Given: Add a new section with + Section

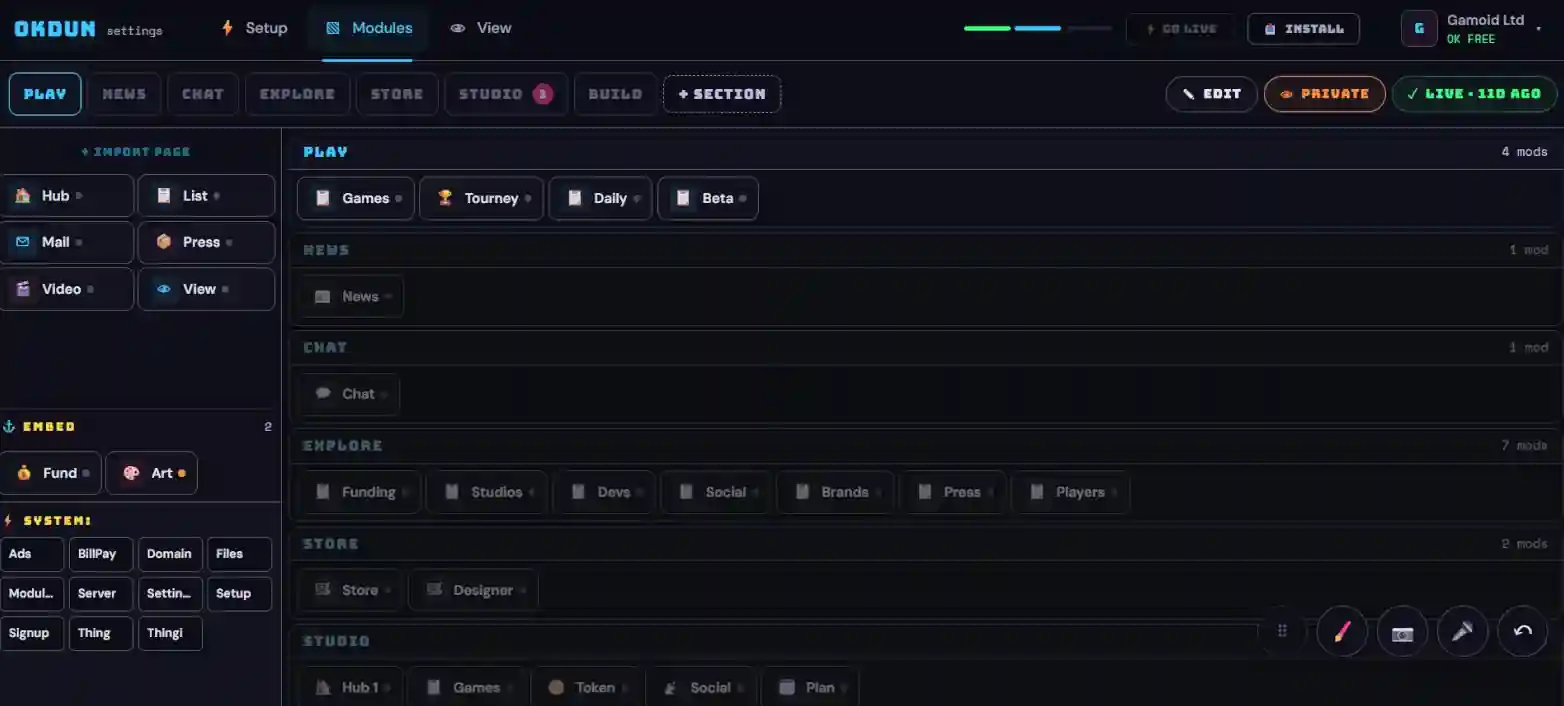Looking at the screenshot, I should 722,94.
